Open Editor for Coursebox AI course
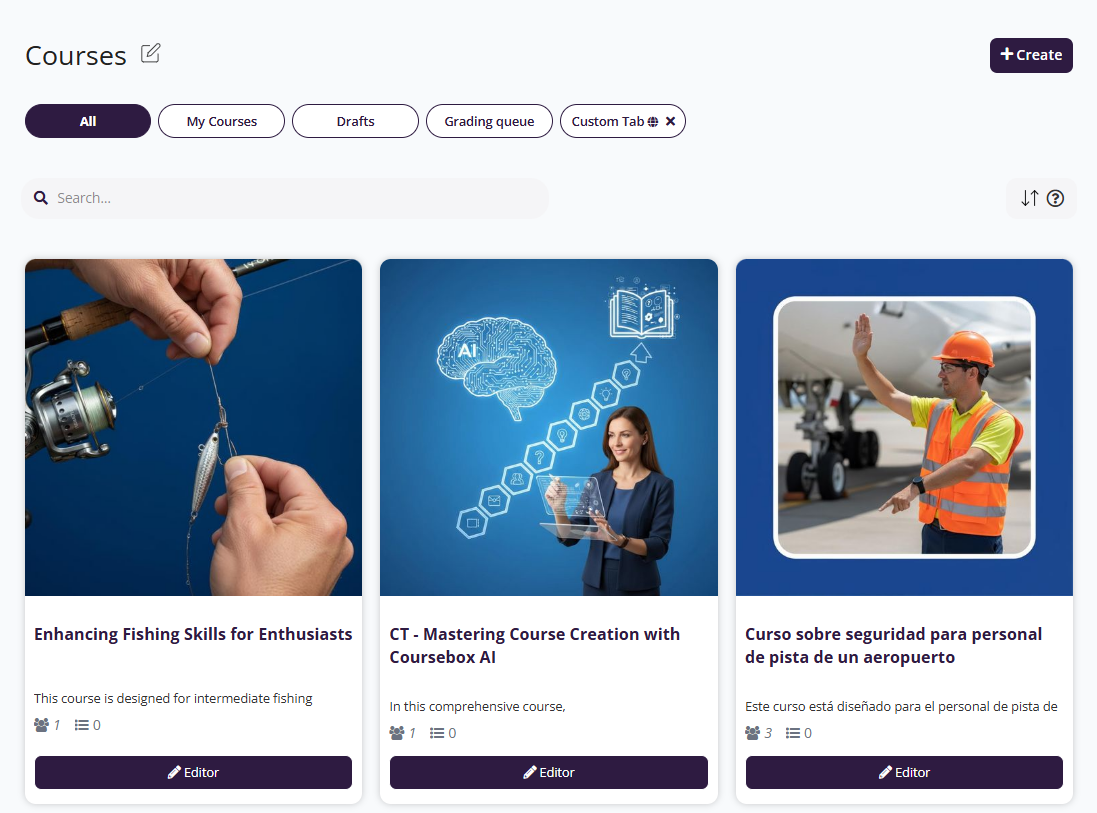 tap(548, 772)
